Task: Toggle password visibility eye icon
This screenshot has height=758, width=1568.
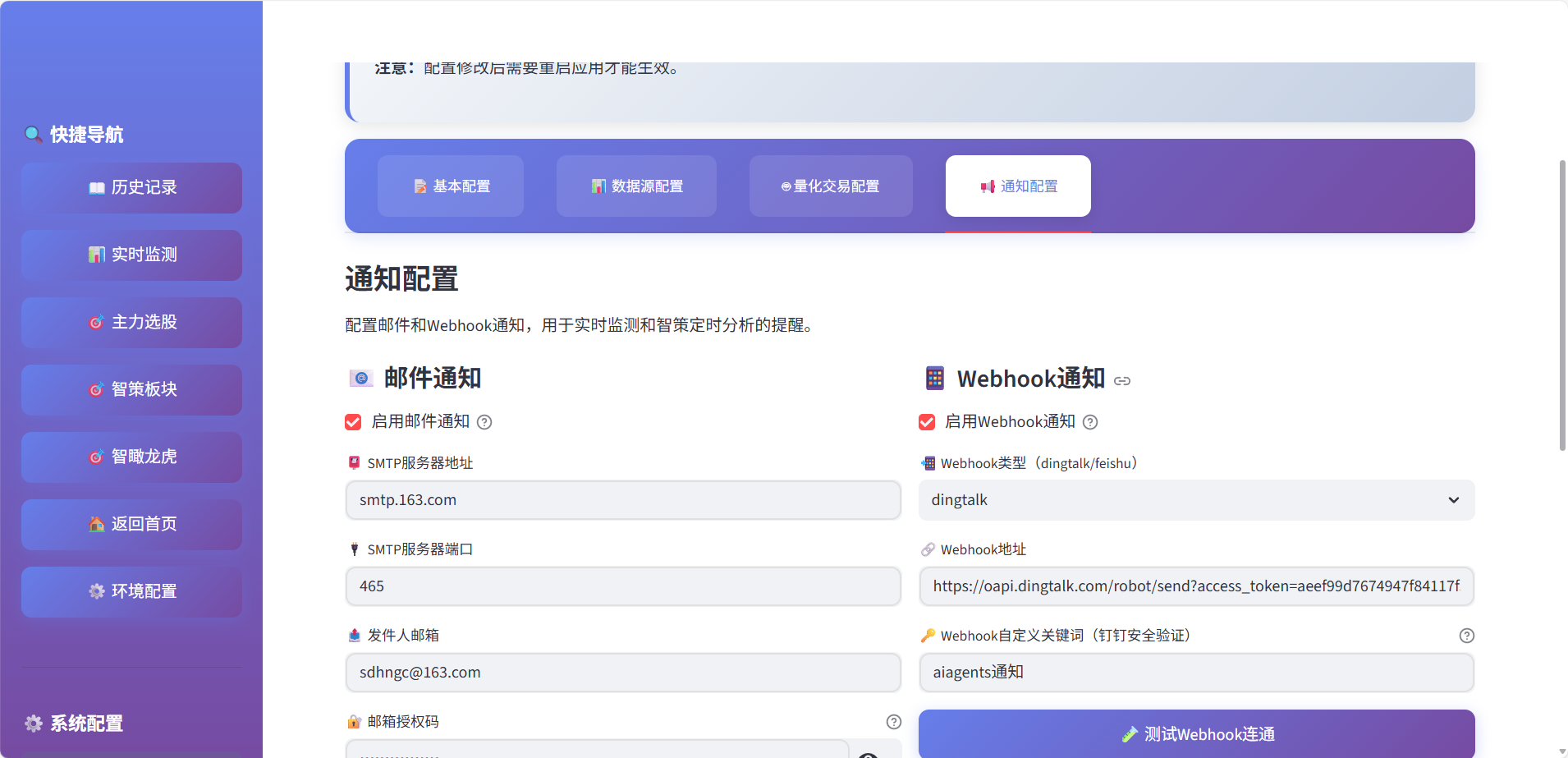Action: pyautogui.click(x=869, y=754)
